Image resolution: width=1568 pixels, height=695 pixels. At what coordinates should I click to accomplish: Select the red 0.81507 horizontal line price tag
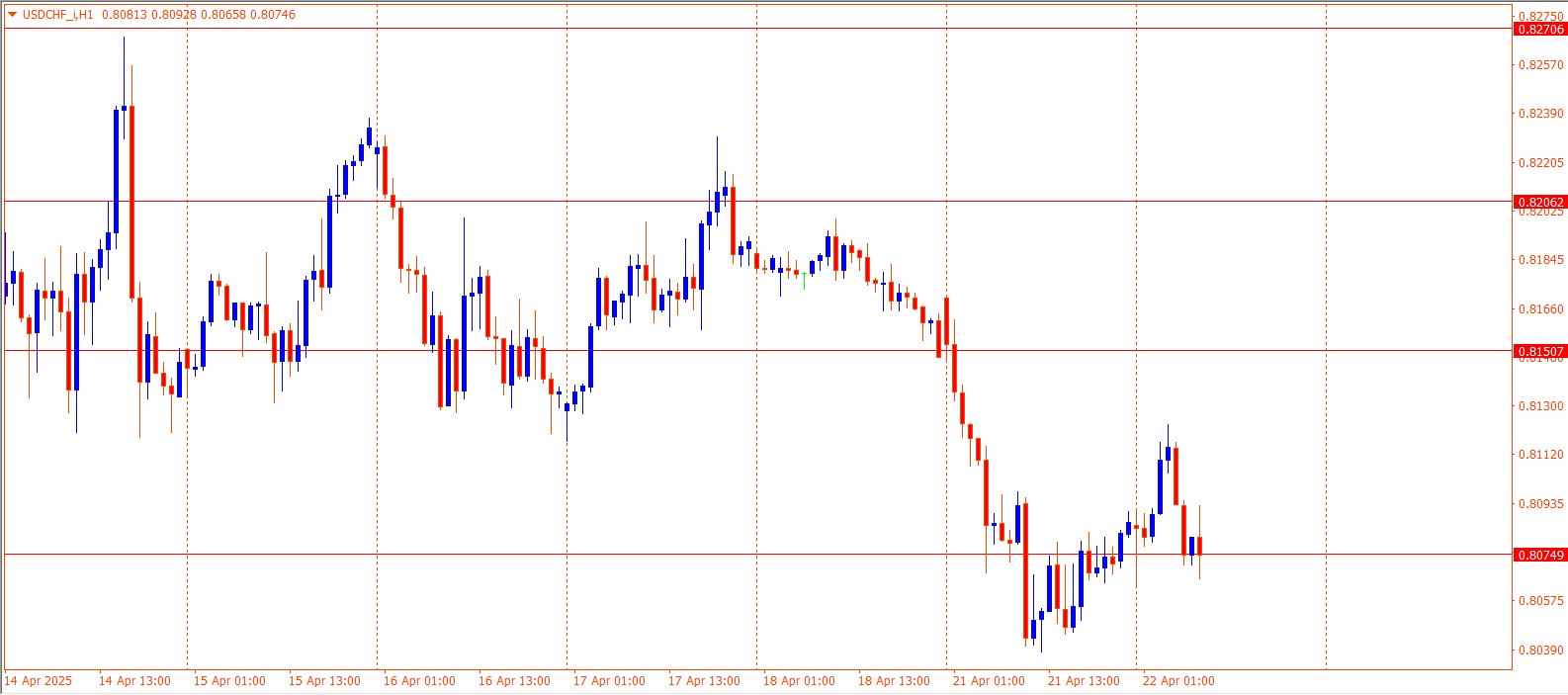click(x=1540, y=351)
